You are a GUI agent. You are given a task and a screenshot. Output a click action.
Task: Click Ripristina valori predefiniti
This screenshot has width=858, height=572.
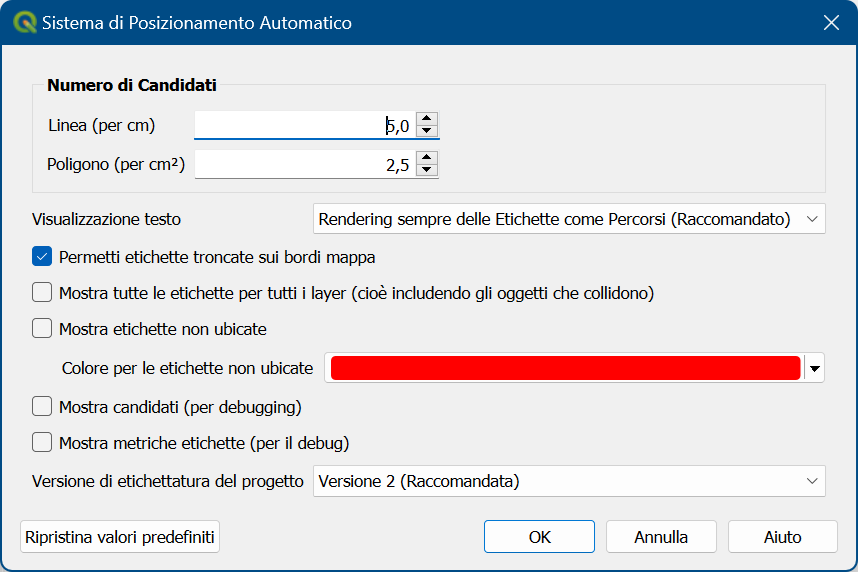tap(120, 536)
